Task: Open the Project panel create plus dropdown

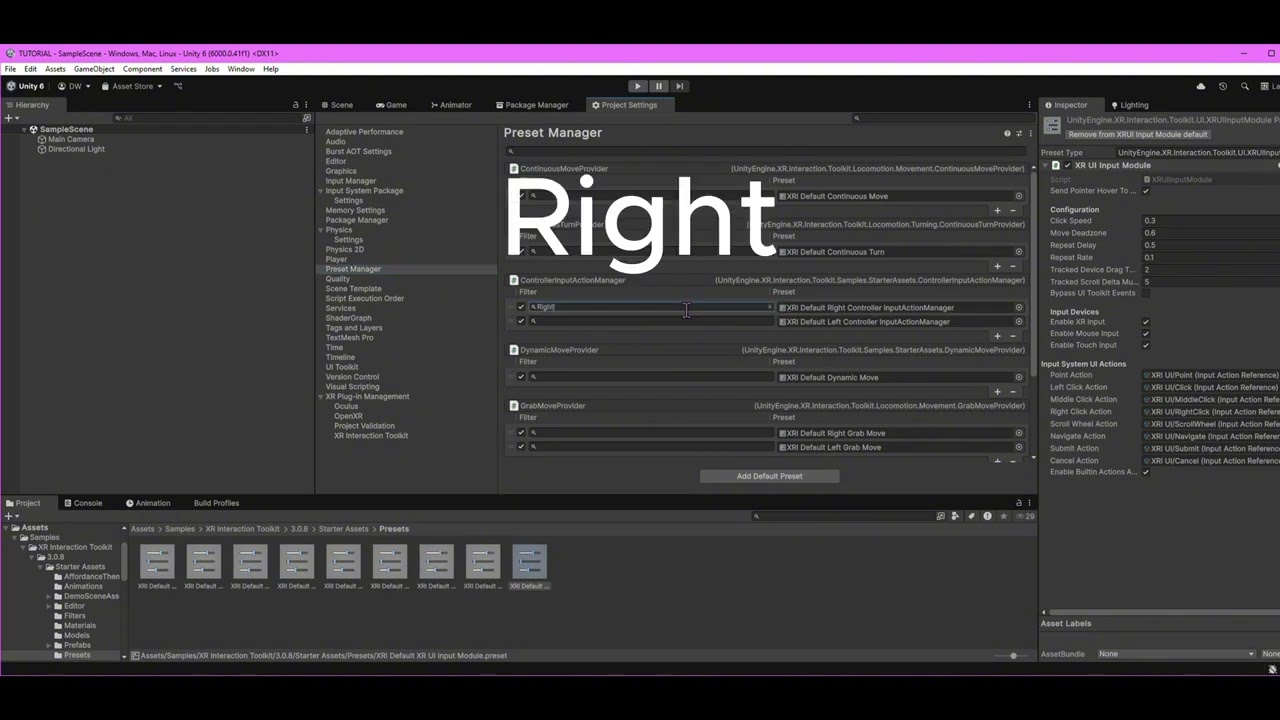Action: coord(11,516)
